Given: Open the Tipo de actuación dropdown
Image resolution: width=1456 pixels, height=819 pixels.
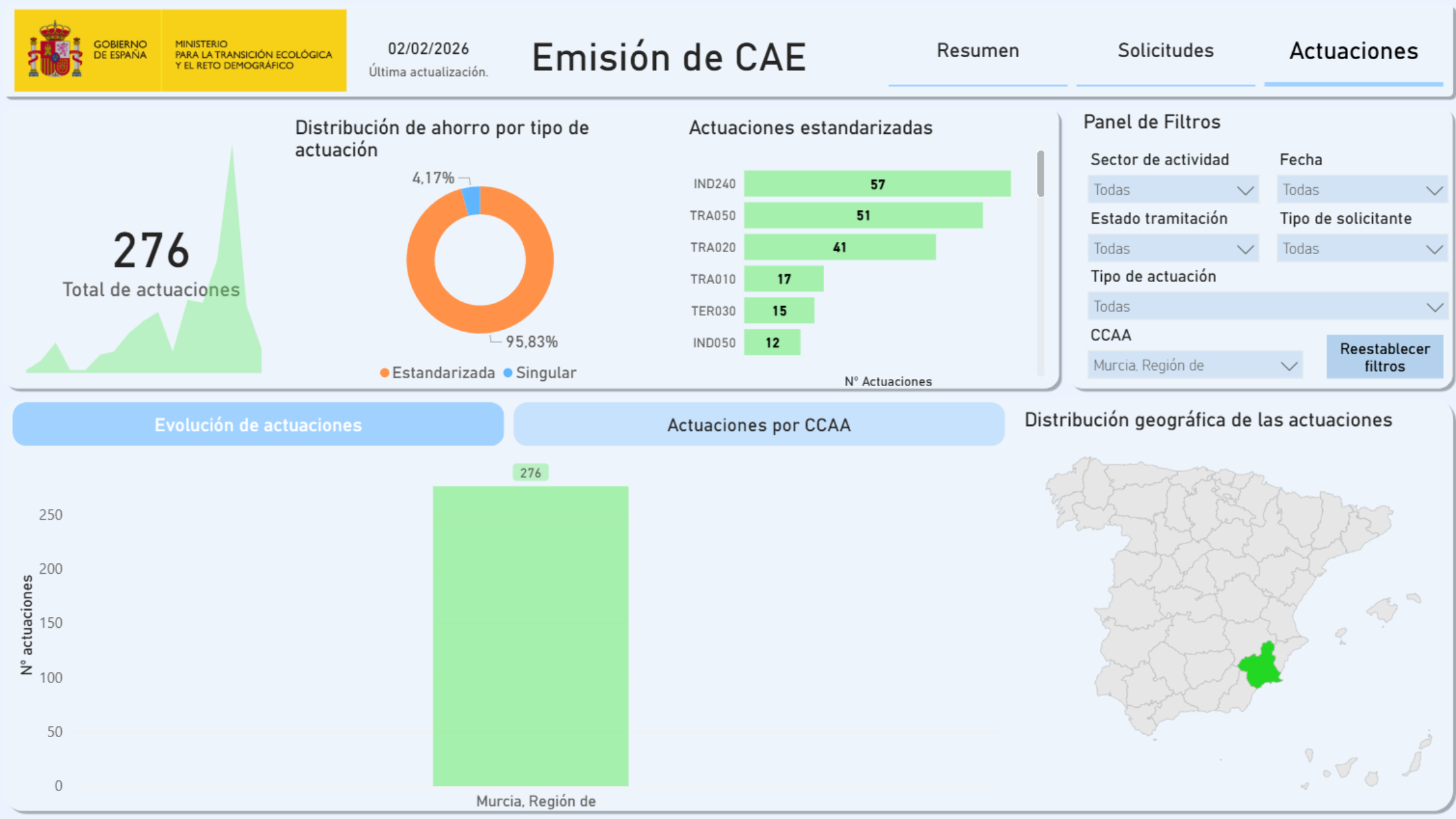Looking at the screenshot, I should pos(1267,305).
